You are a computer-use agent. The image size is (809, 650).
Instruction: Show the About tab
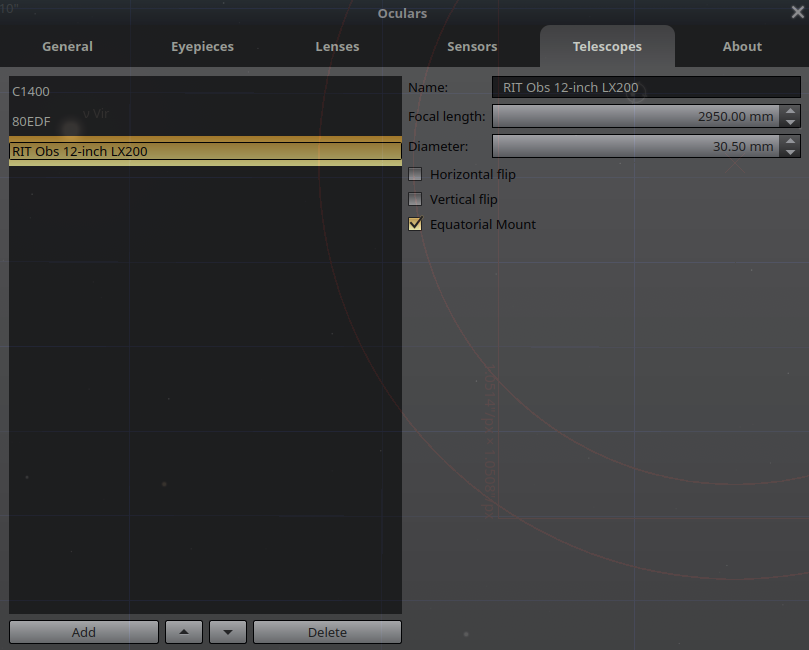(742, 46)
